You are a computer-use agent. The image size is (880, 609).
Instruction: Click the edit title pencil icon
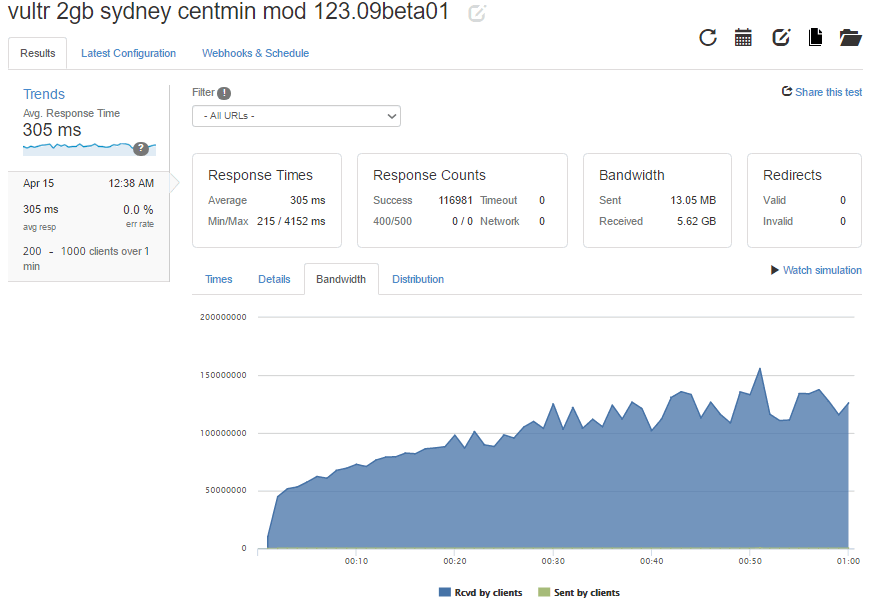click(476, 13)
